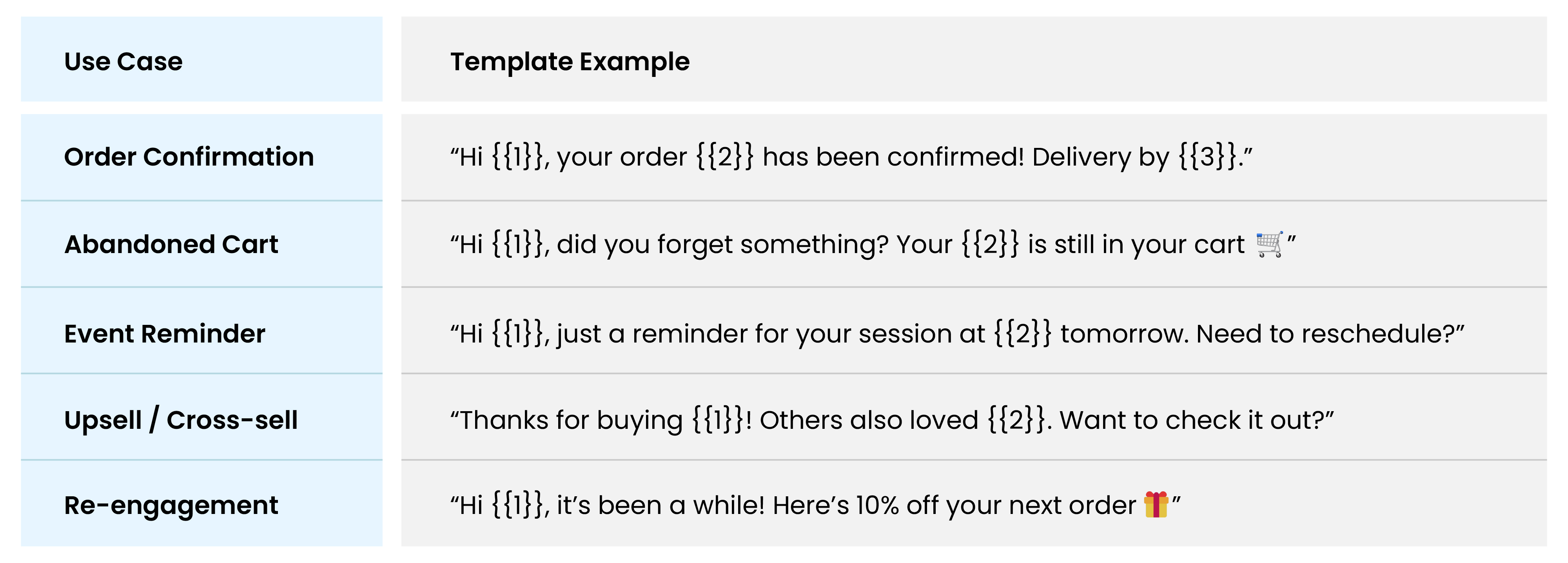Click {{2}} placeholder in event reminder template
The width and height of the screenshot is (1568, 563).
pyautogui.click(x=1022, y=334)
